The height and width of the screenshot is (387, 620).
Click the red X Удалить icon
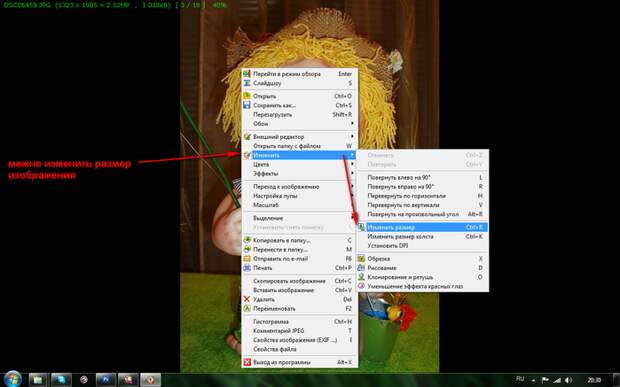point(247,299)
